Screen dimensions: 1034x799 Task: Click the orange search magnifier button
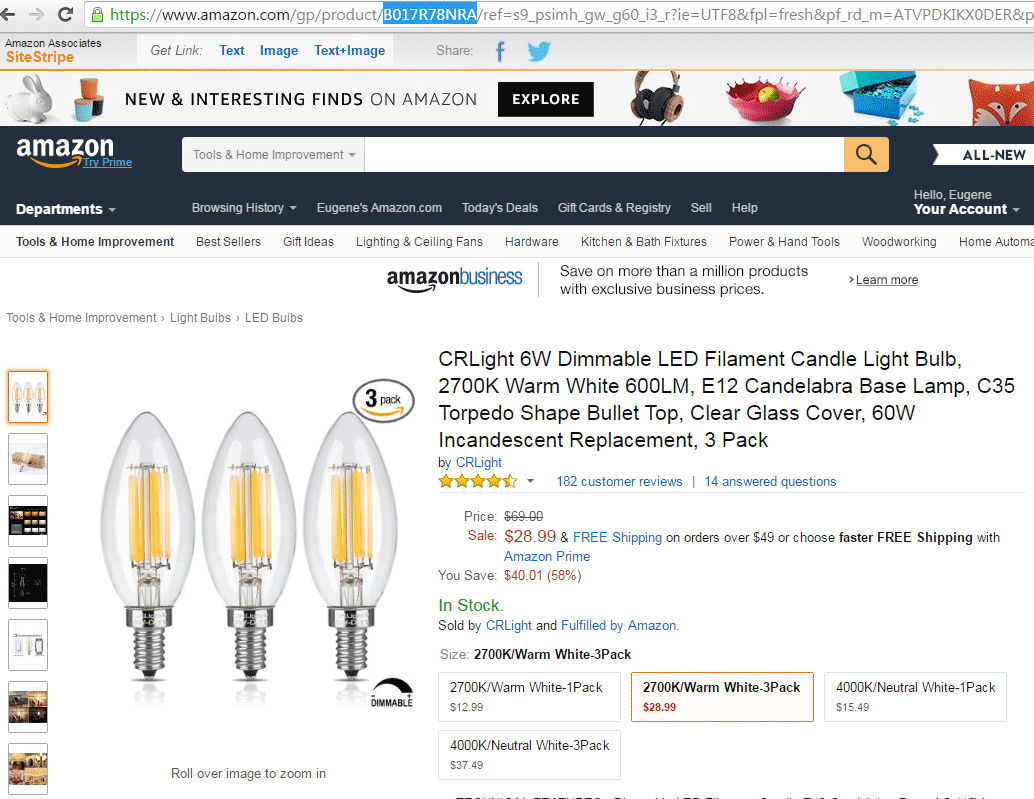pyautogui.click(x=866, y=155)
